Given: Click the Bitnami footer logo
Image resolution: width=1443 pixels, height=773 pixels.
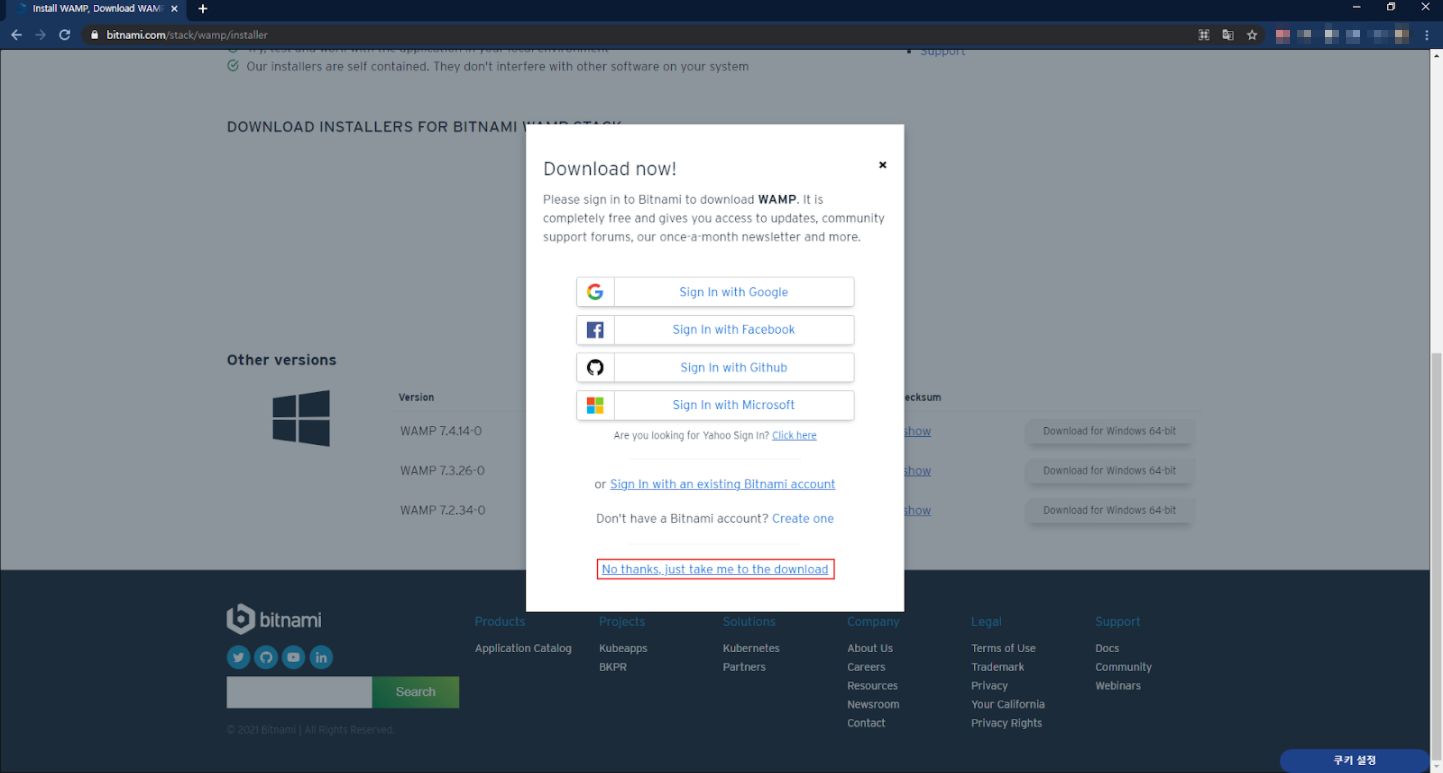Looking at the screenshot, I should pos(275,619).
